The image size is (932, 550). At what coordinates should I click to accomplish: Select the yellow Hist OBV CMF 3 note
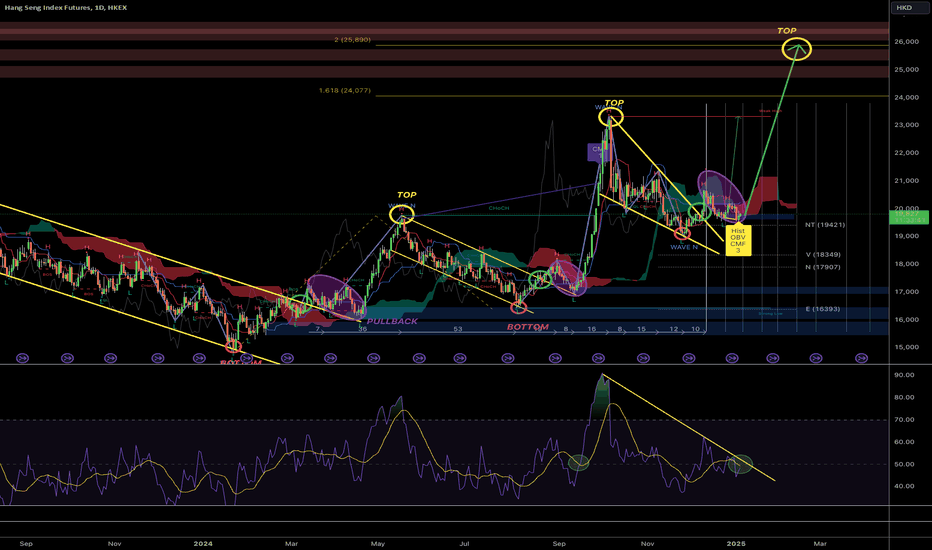coord(738,240)
